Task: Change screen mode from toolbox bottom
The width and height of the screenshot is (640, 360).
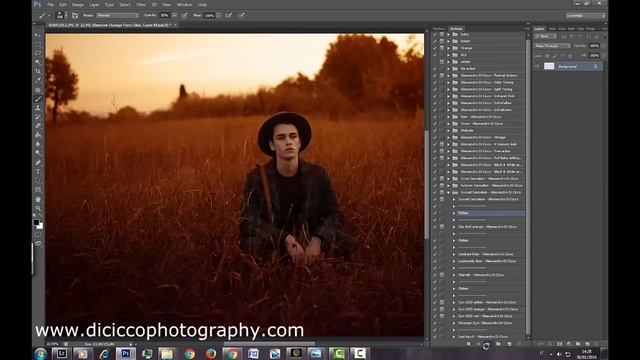Action: point(38,244)
